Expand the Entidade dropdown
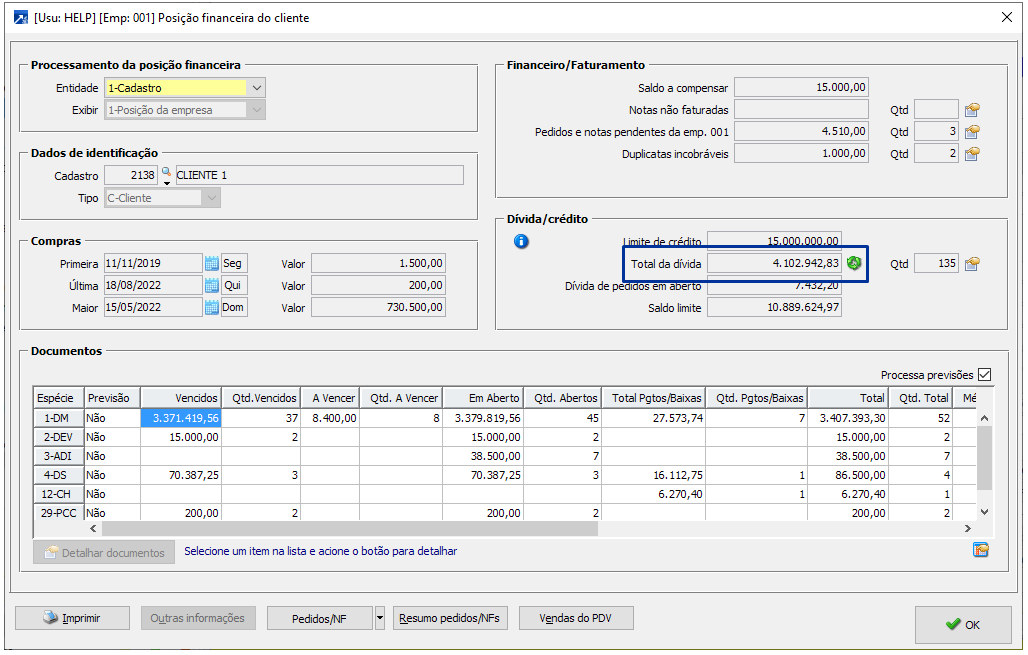Image resolution: width=1028 pixels, height=655 pixels. click(x=257, y=88)
